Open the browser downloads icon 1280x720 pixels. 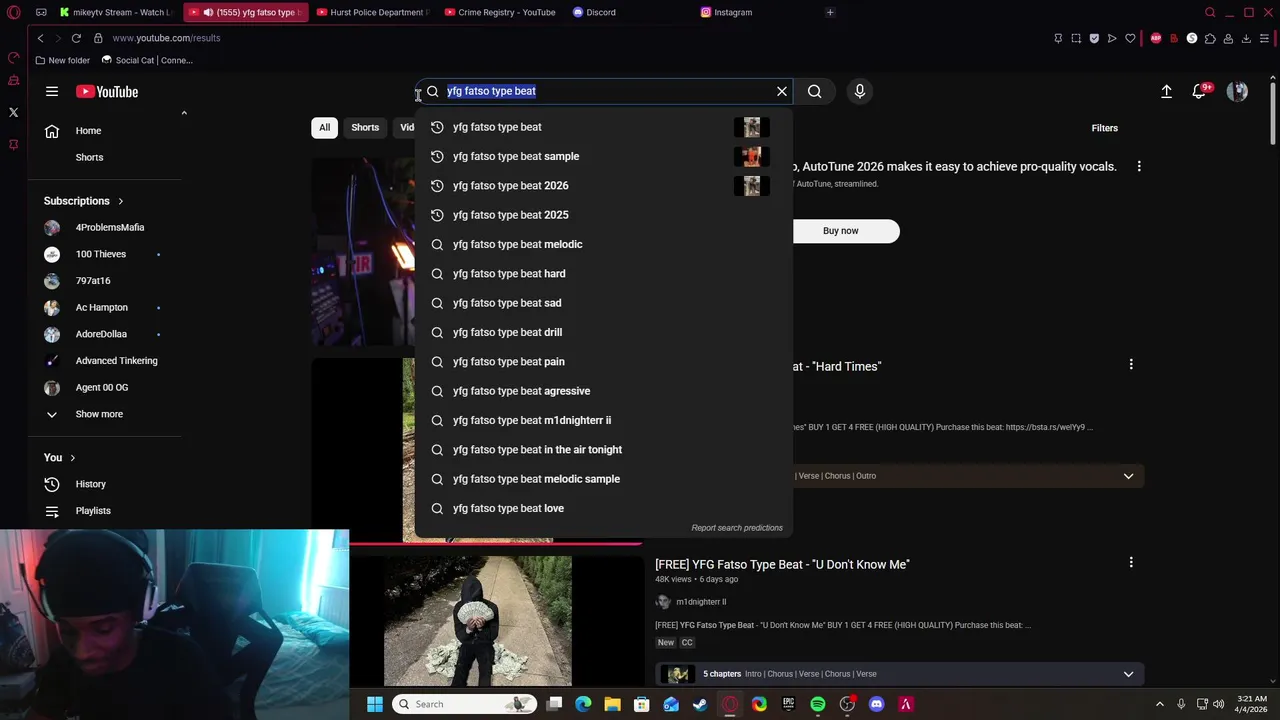[x=1246, y=38]
